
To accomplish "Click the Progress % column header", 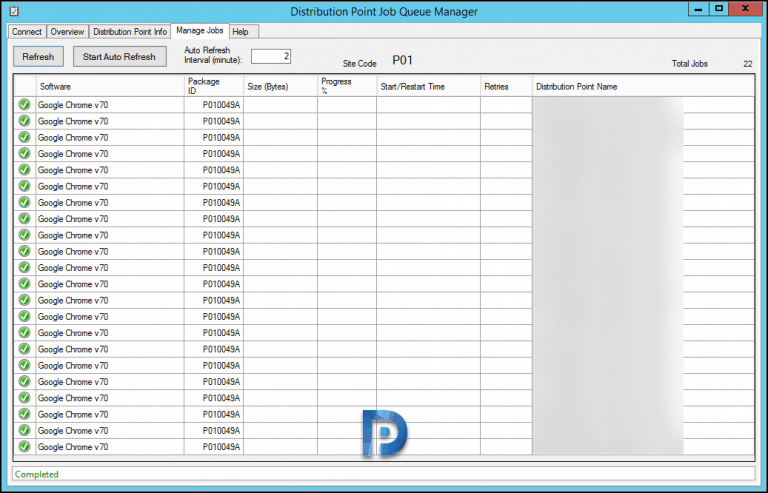I will pyautogui.click(x=347, y=86).
